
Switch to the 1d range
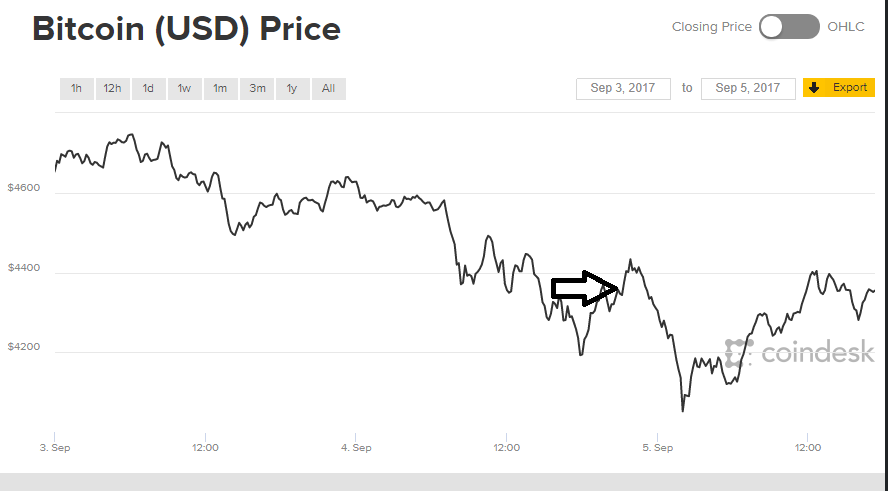point(148,88)
